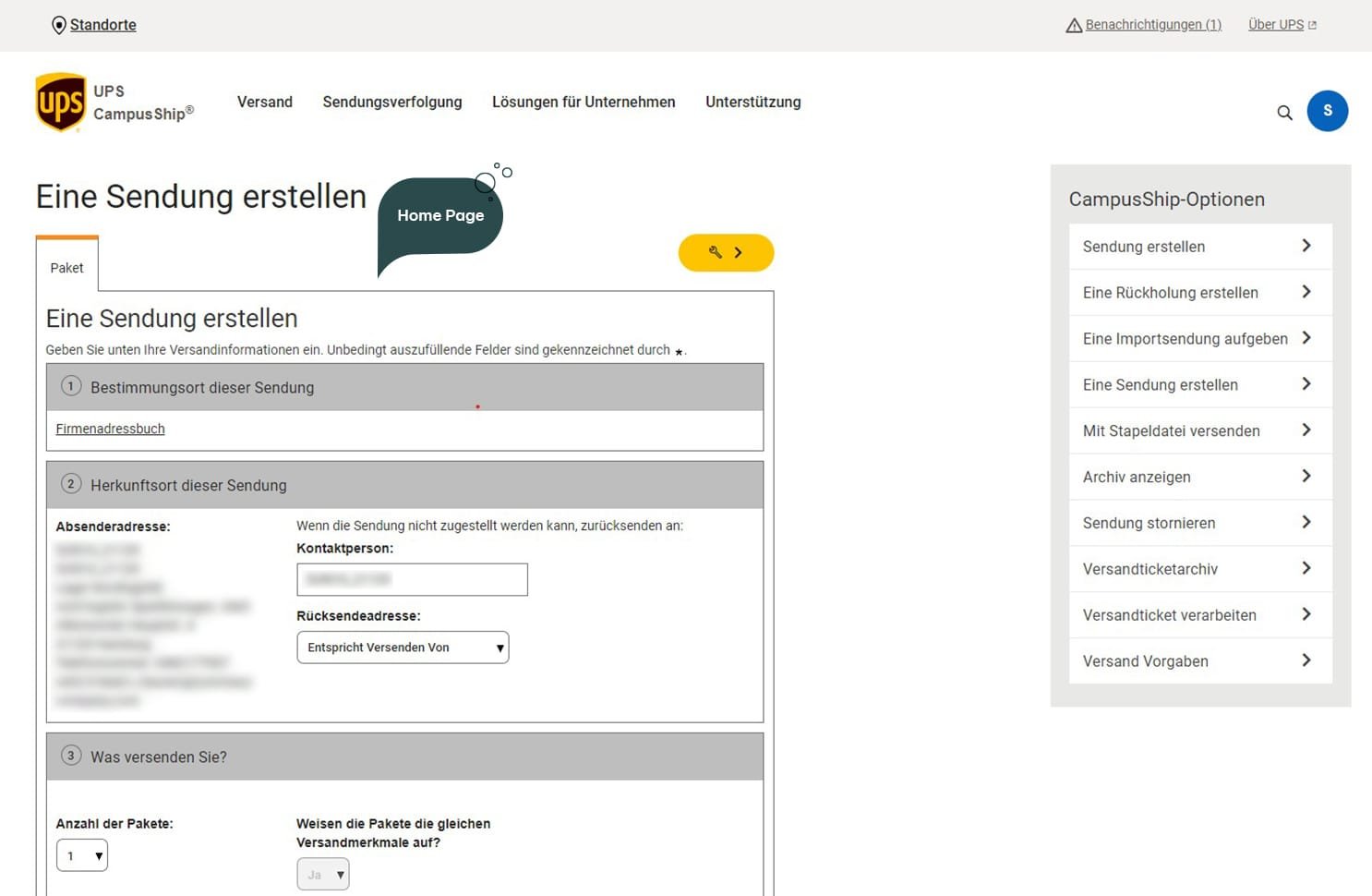Click the notifications warning triangle icon

pos(1074,26)
